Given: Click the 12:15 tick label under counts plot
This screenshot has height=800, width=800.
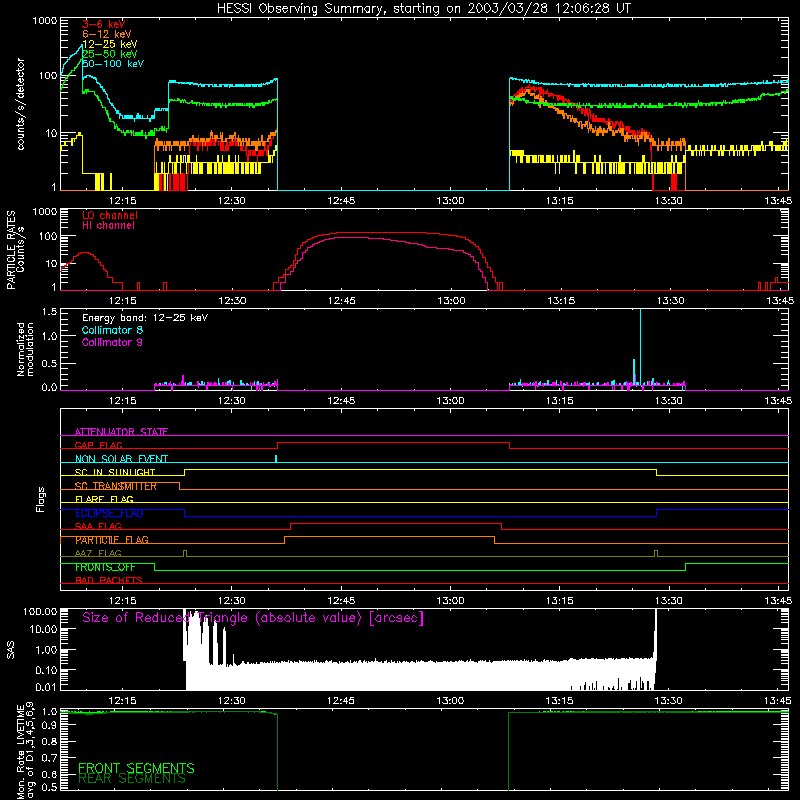Looking at the screenshot, I should click(x=122, y=201).
